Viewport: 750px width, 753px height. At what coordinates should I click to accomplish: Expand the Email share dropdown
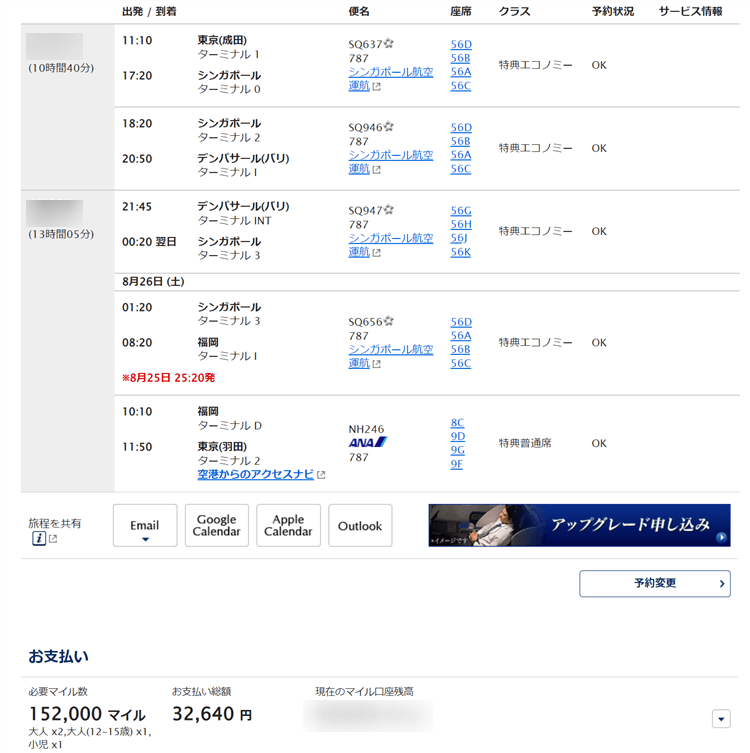coord(145,526)
